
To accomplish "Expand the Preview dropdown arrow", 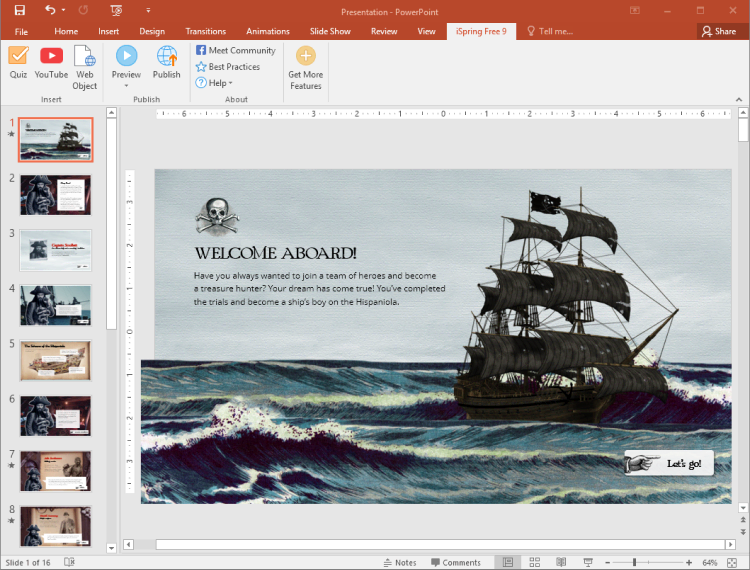I will [126, 86].
